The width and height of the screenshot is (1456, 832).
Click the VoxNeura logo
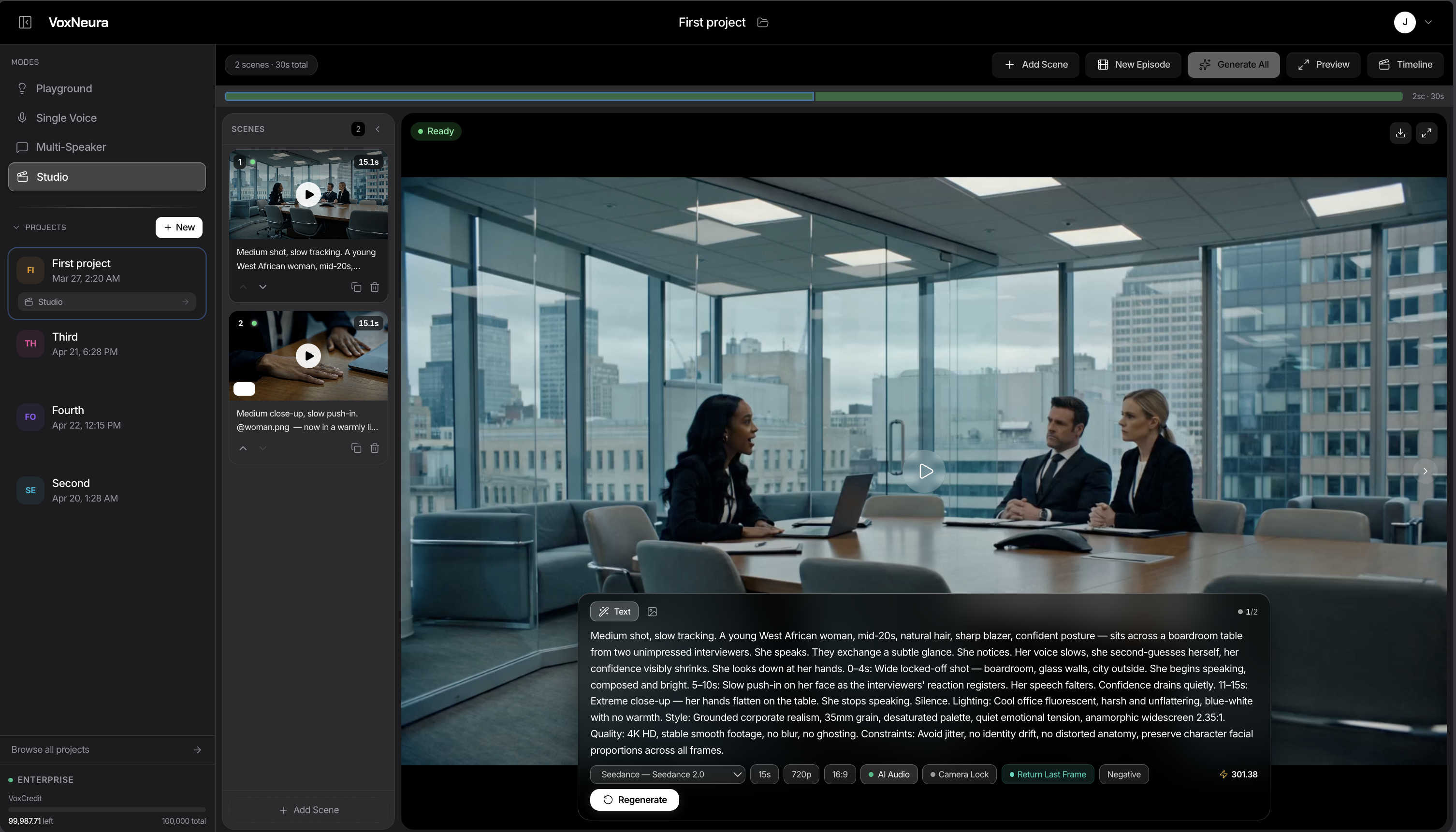(x=78, y=22)
